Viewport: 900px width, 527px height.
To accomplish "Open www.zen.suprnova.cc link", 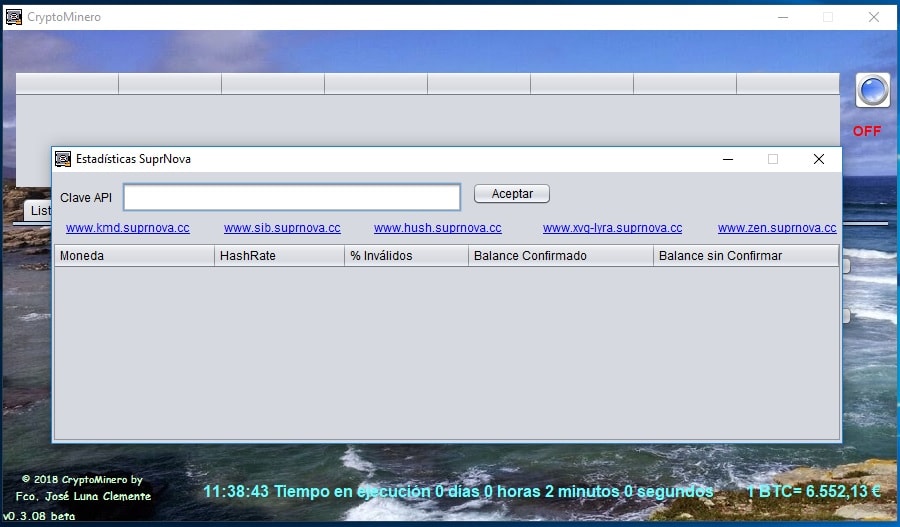I will tap(777, 228).
